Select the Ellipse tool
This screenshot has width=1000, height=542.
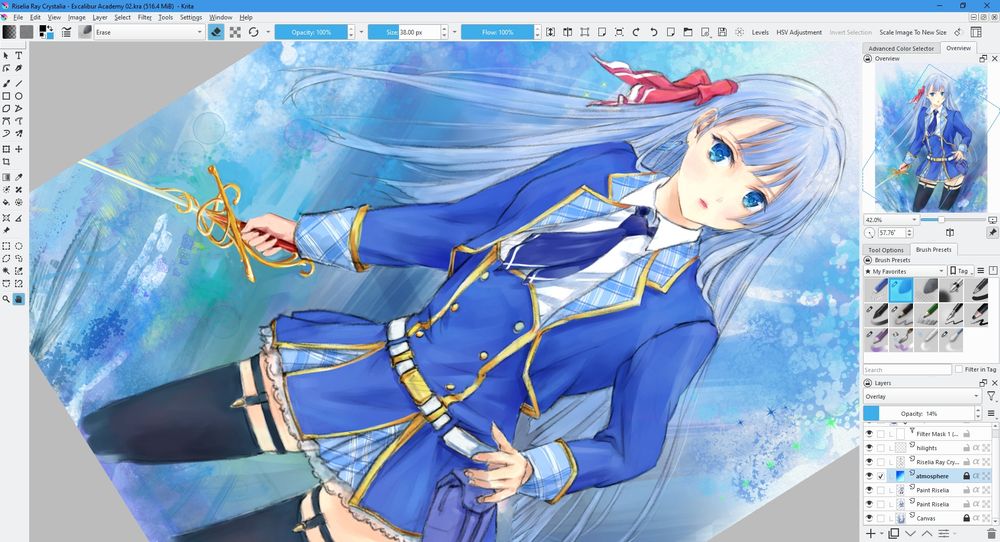(18, 96)
